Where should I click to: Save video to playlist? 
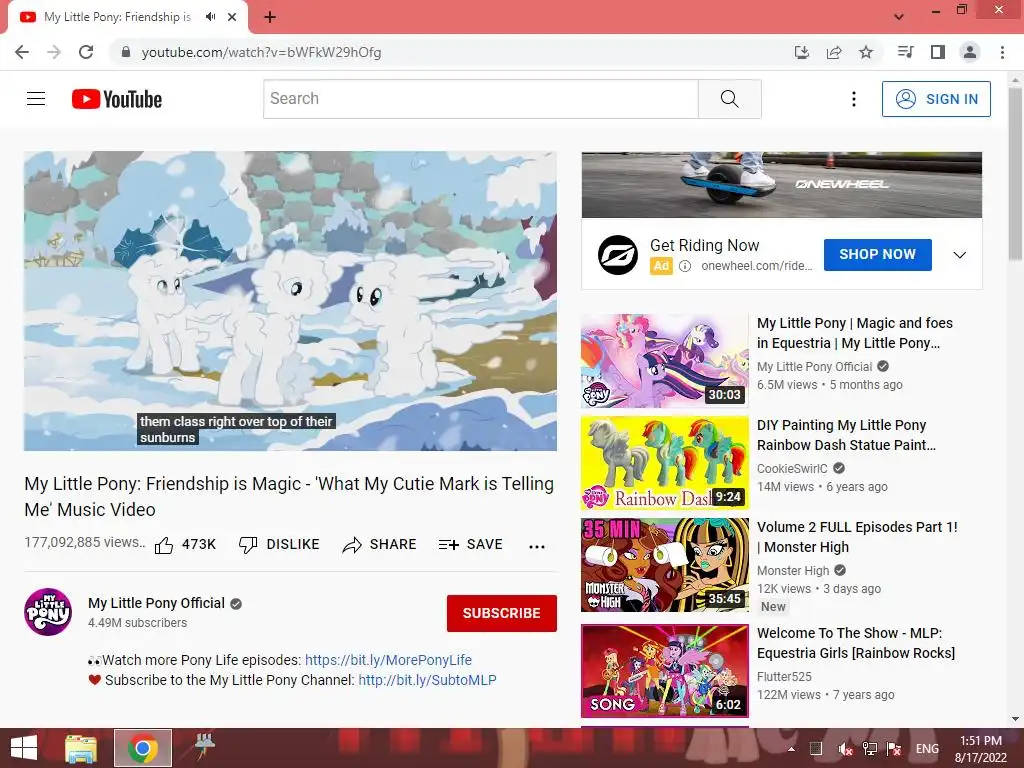[x=471, y=545]
